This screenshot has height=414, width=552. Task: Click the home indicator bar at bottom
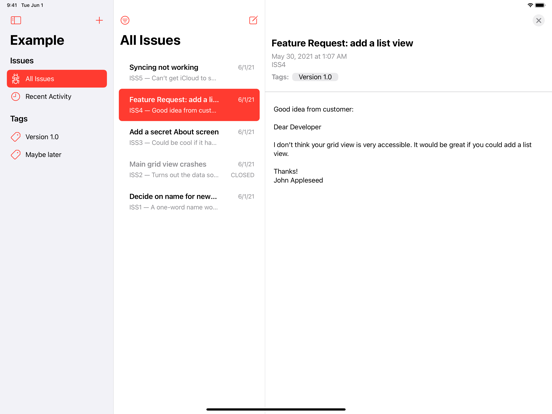click(x=276, y=409)
